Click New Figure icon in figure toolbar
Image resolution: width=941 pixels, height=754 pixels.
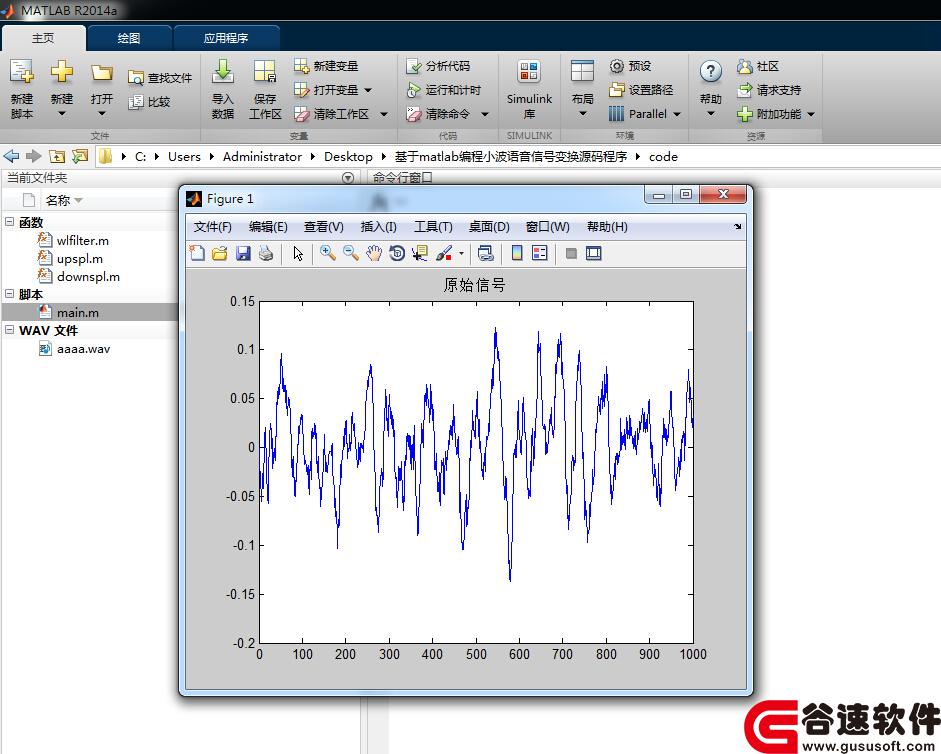click(197, 253)
